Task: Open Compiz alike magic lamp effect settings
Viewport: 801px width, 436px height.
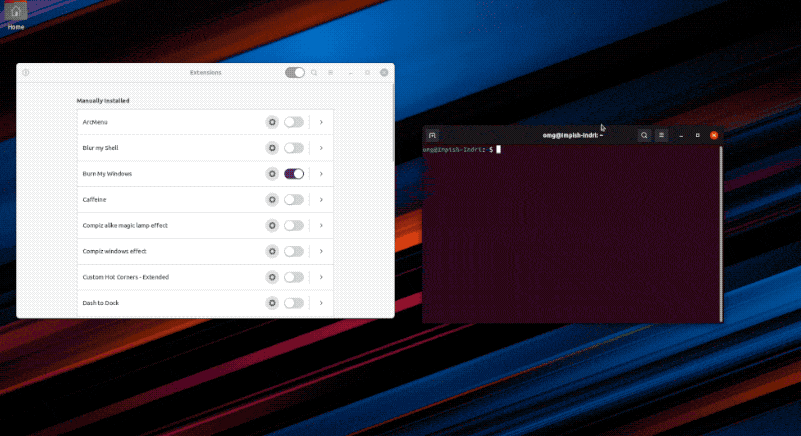Action: point(271,226)
